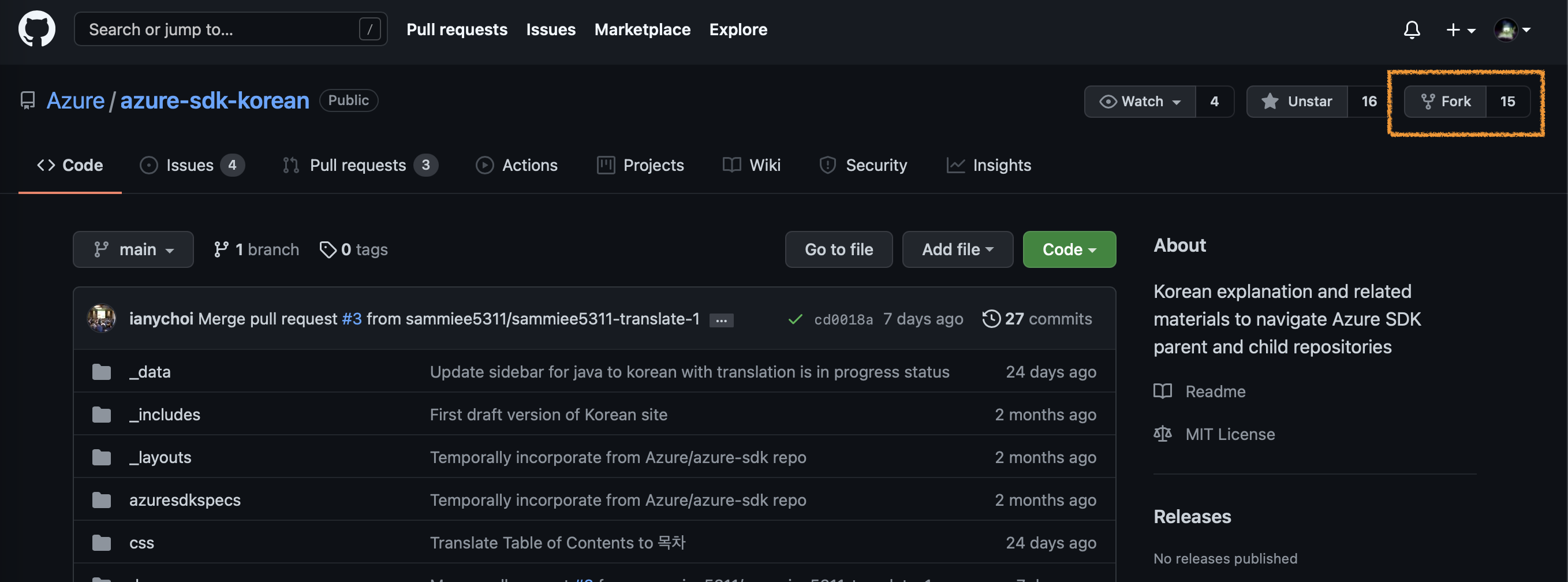Click ianychoi's avatar thumbnail
1568x582 pixels.
coord(102,318)
